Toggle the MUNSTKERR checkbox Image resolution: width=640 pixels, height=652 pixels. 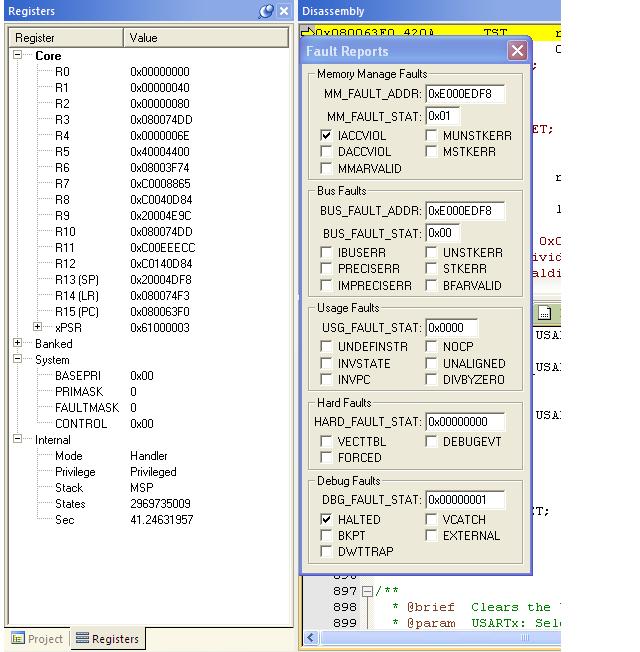coord(431,135)
